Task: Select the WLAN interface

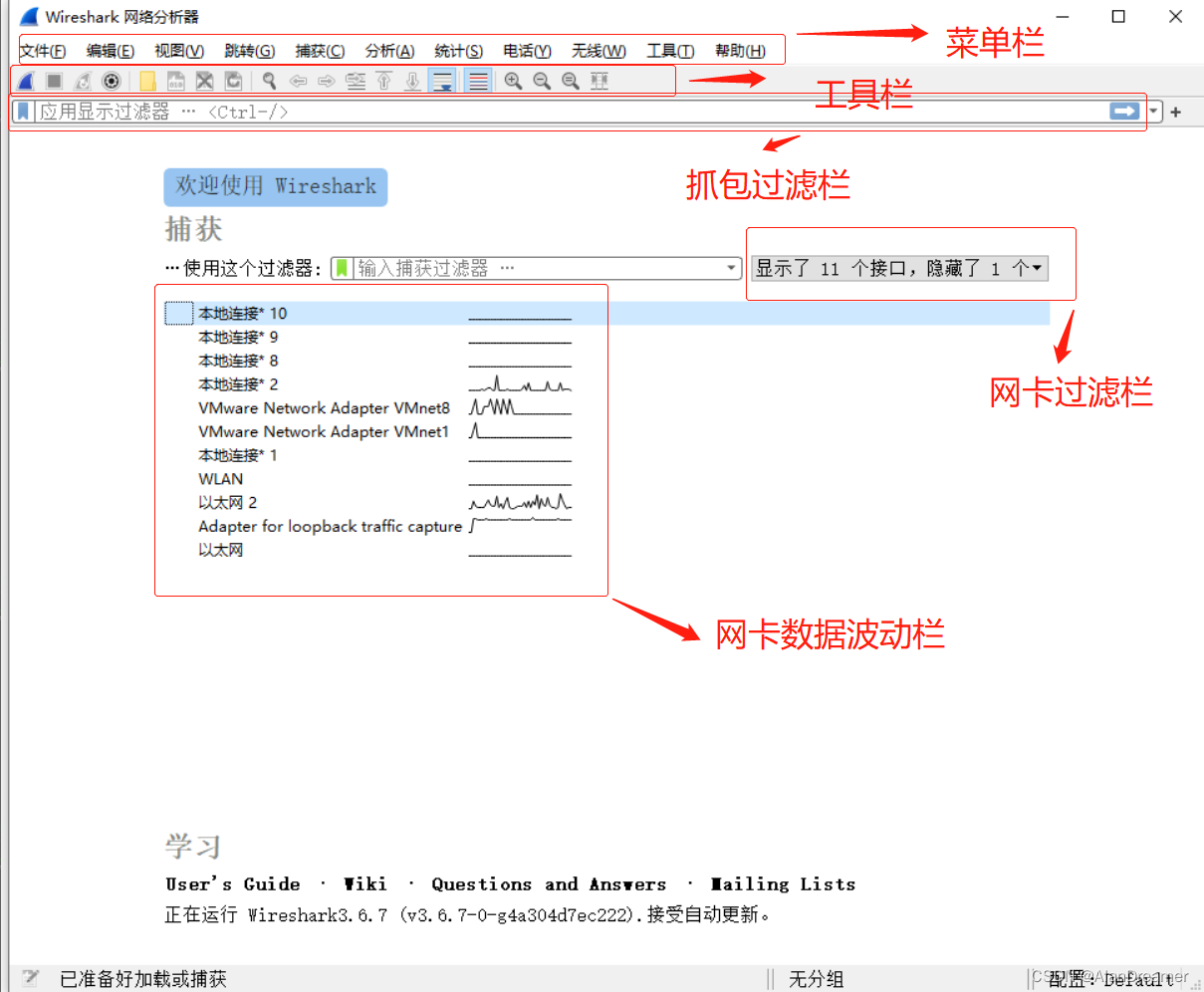Action: (x=220, y=479)
